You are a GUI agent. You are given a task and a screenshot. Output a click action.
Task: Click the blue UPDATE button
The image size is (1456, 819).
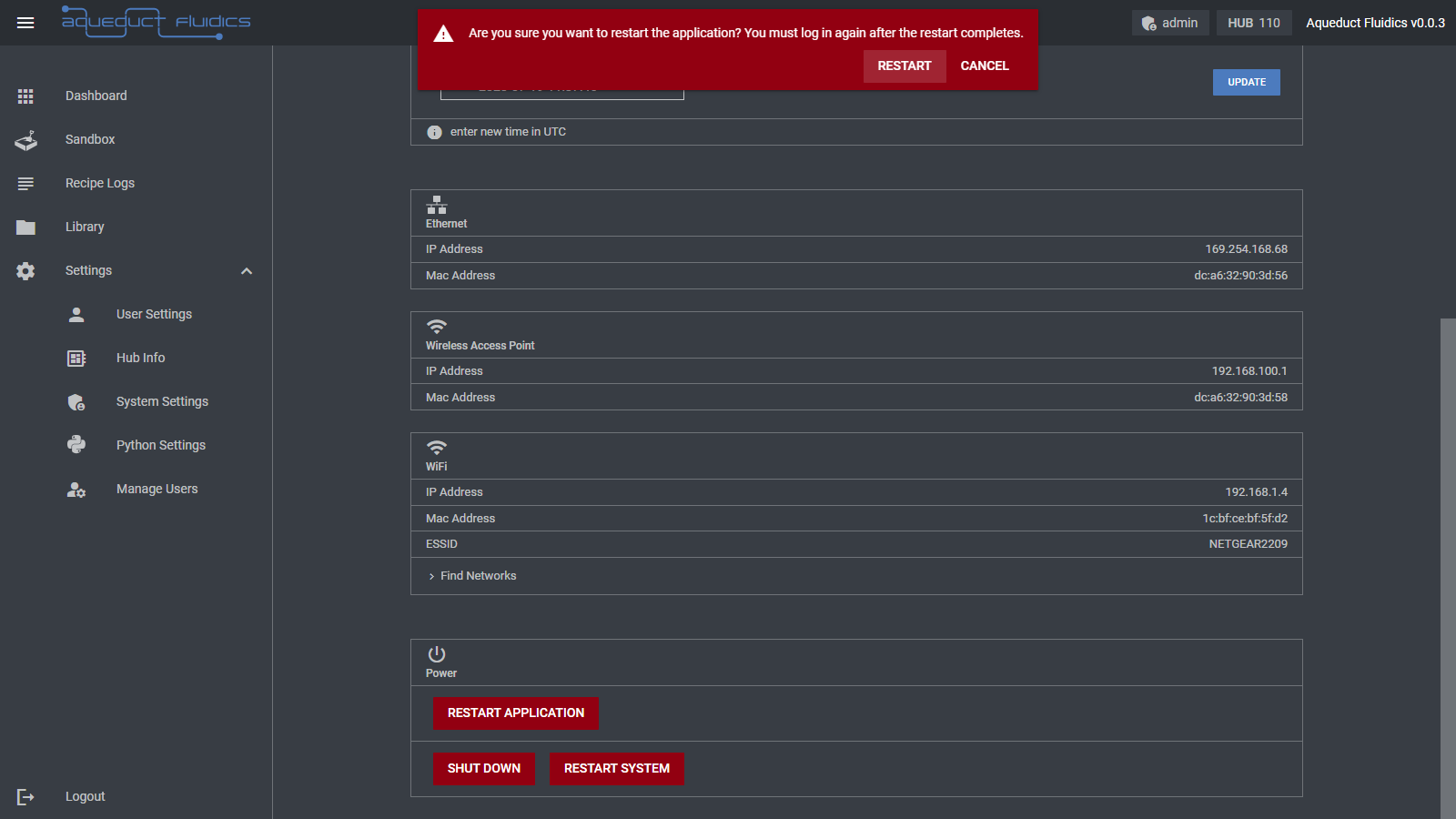click(x=1247, y=82)
